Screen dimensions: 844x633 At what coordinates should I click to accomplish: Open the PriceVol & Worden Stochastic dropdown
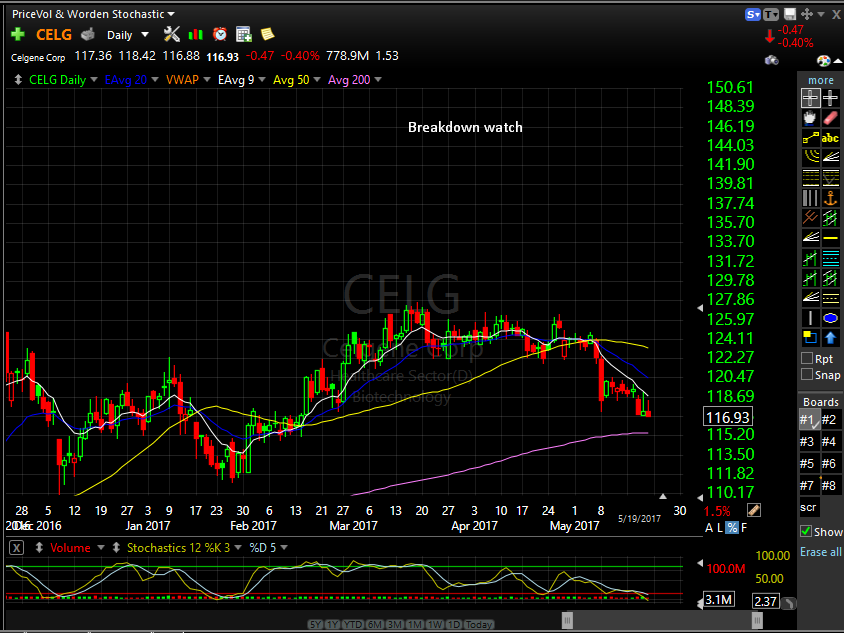[171, 14]
